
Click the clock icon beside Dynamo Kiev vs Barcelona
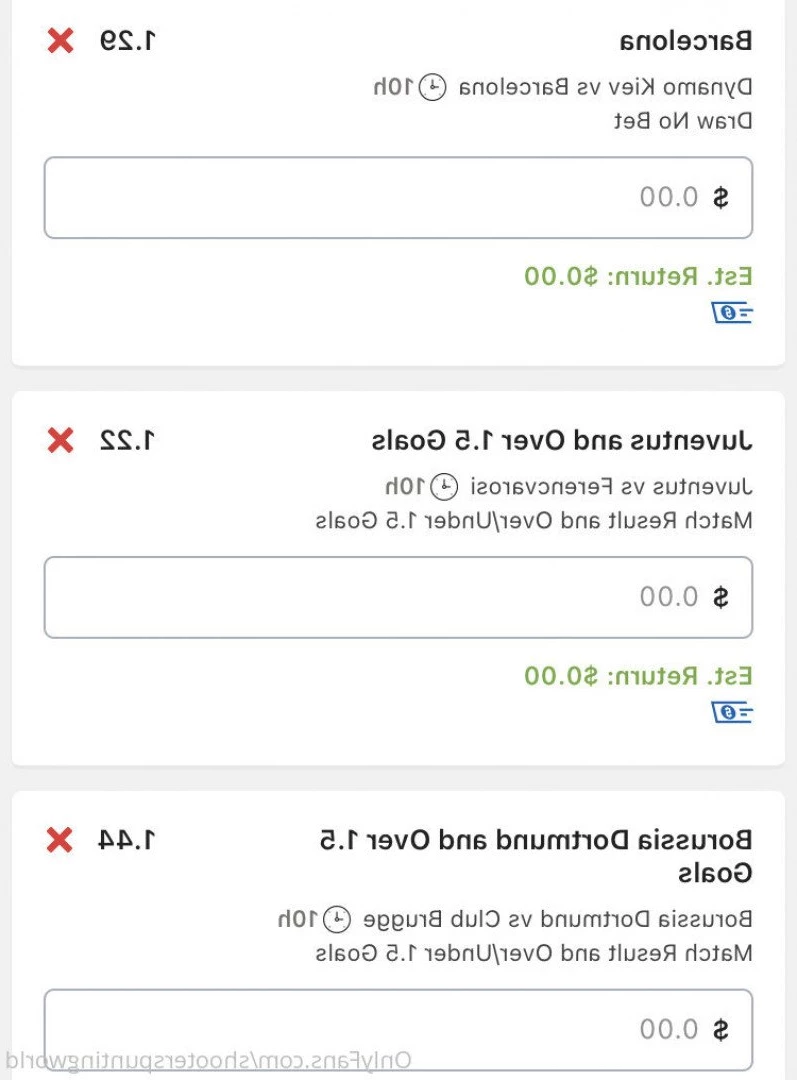pos(432,88)
